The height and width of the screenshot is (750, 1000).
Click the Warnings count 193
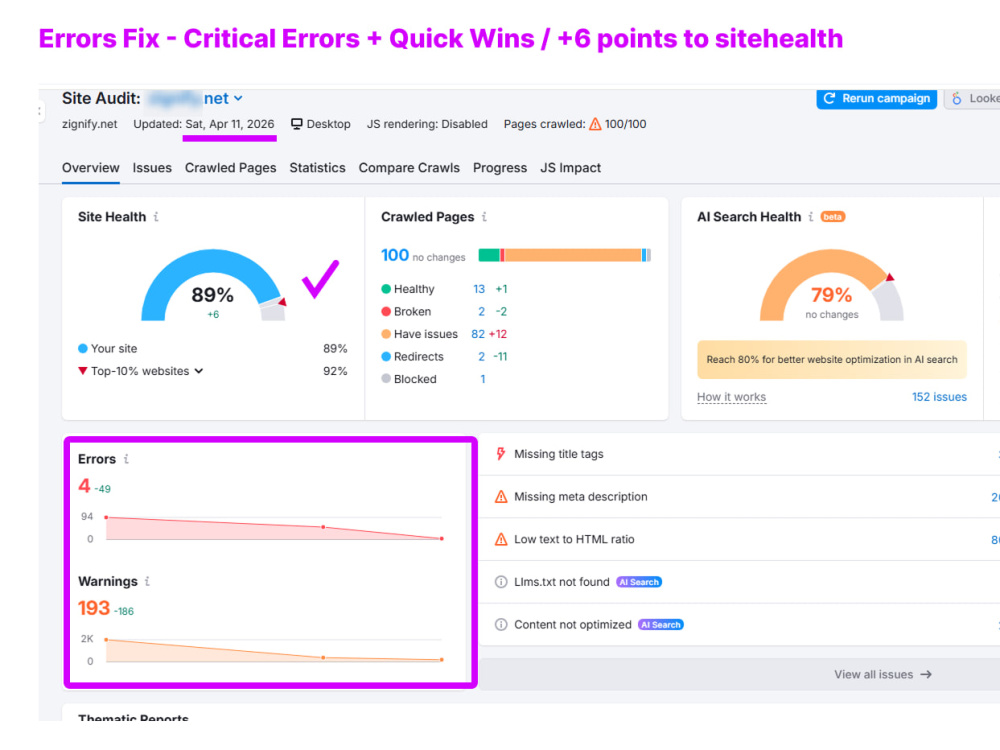[94, 608]
